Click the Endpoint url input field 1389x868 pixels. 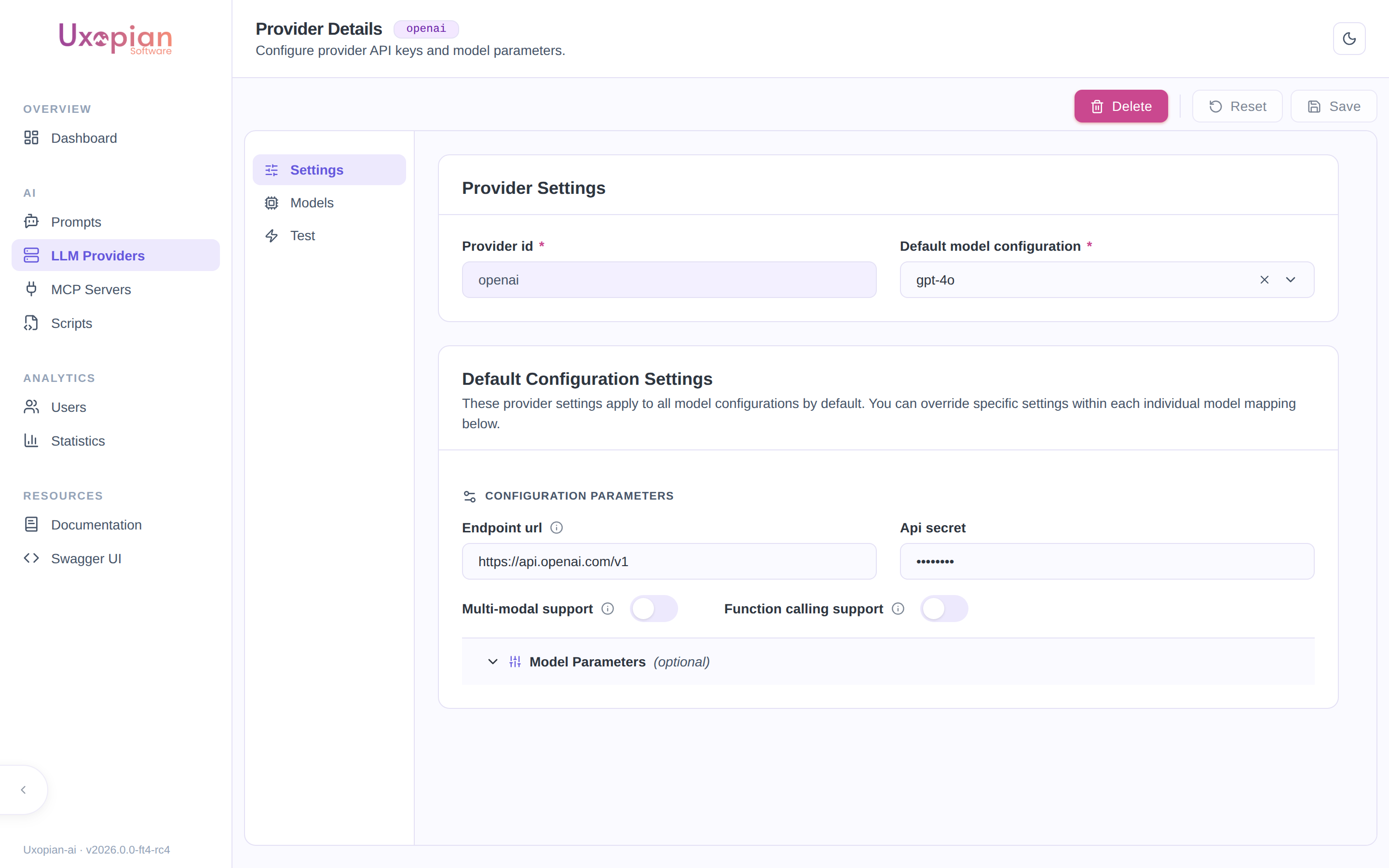click(x=668, y=561)
